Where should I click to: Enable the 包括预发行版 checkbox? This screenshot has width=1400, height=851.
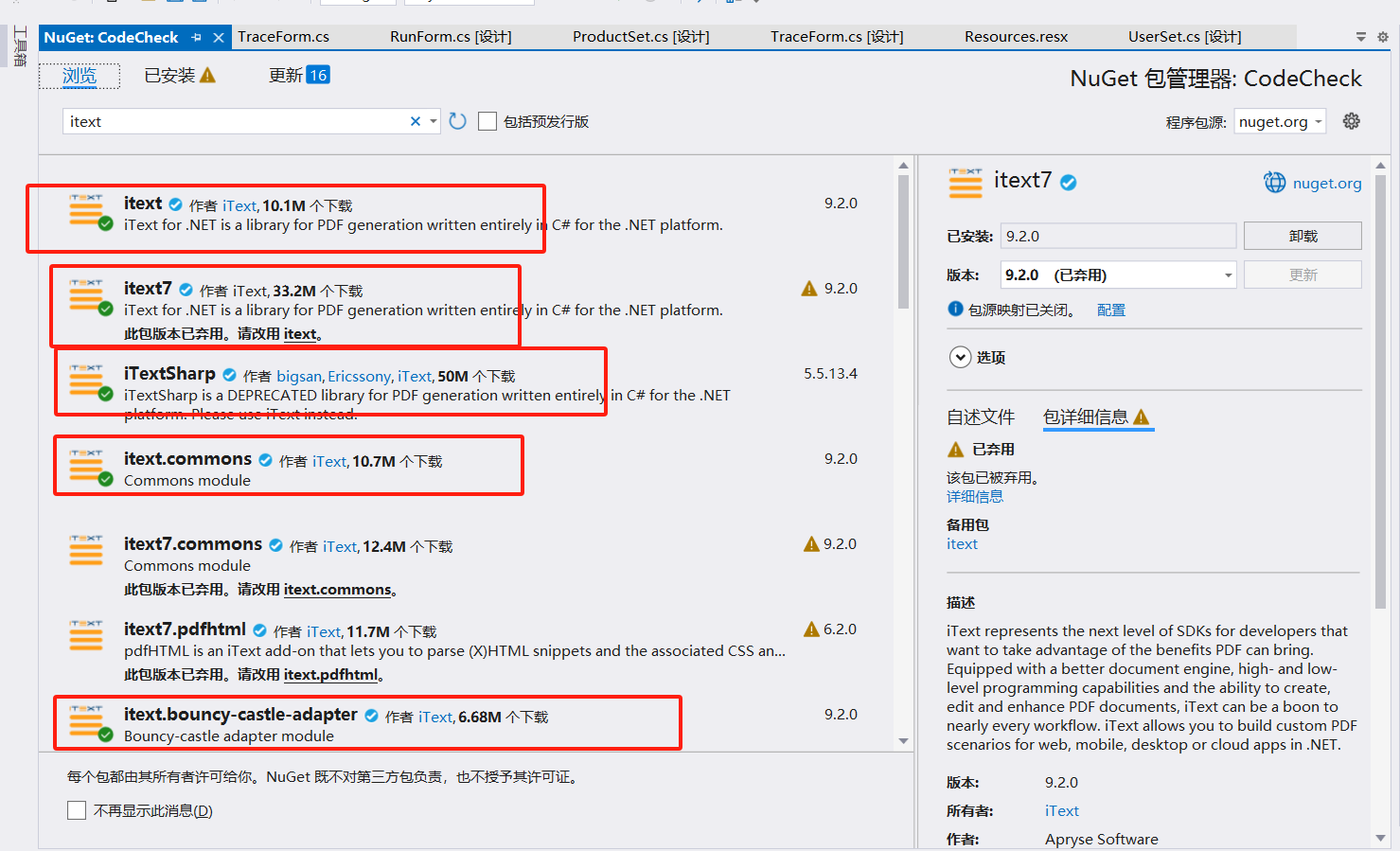[x=487, y=121]
